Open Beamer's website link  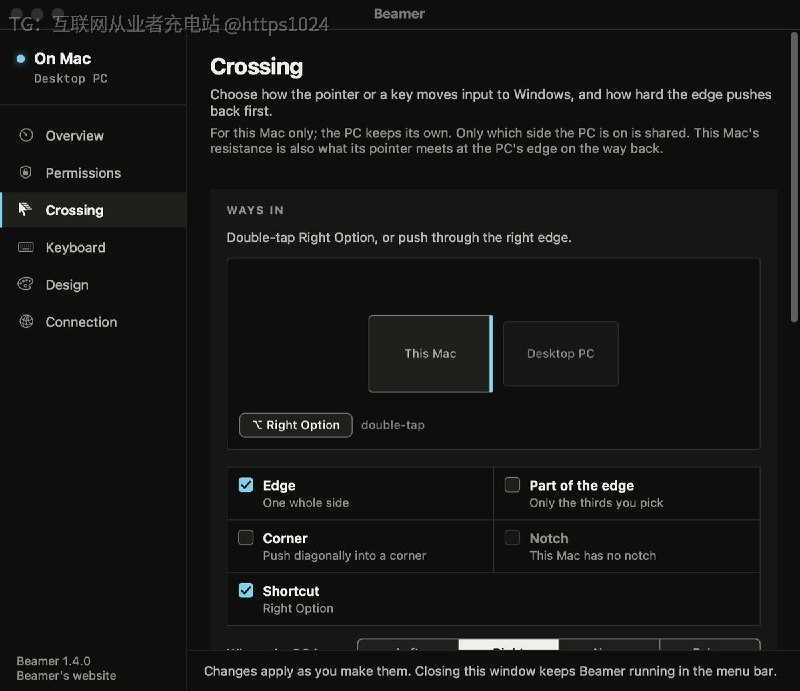[66, 676]
